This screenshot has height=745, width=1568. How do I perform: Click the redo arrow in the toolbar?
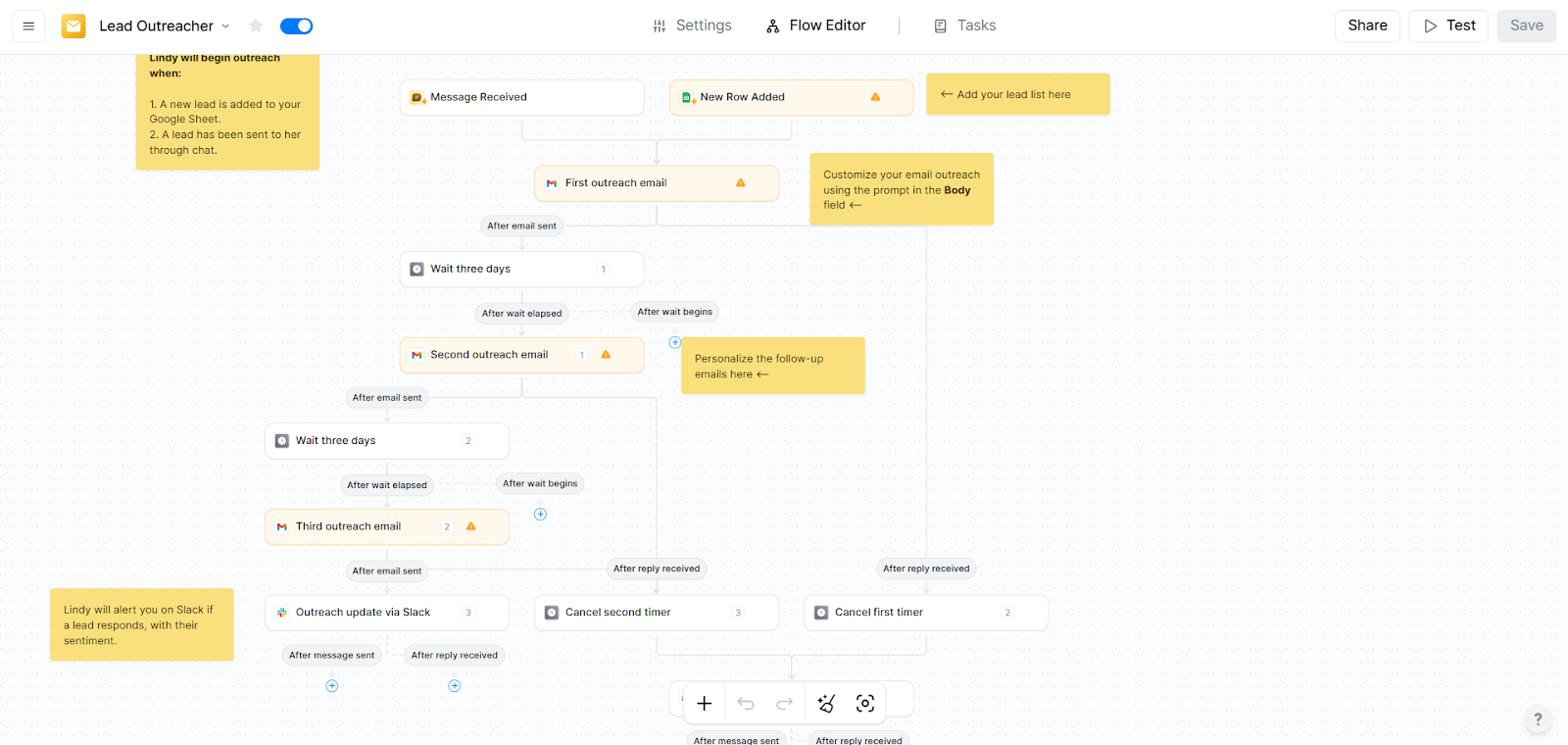(x=784, y=703)
